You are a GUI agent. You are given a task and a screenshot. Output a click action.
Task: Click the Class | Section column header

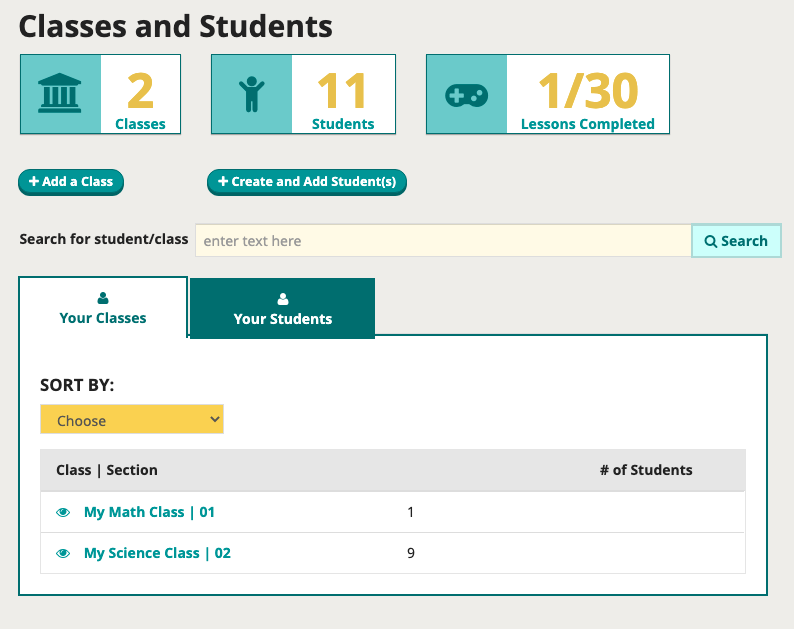[x=107, y=470]
